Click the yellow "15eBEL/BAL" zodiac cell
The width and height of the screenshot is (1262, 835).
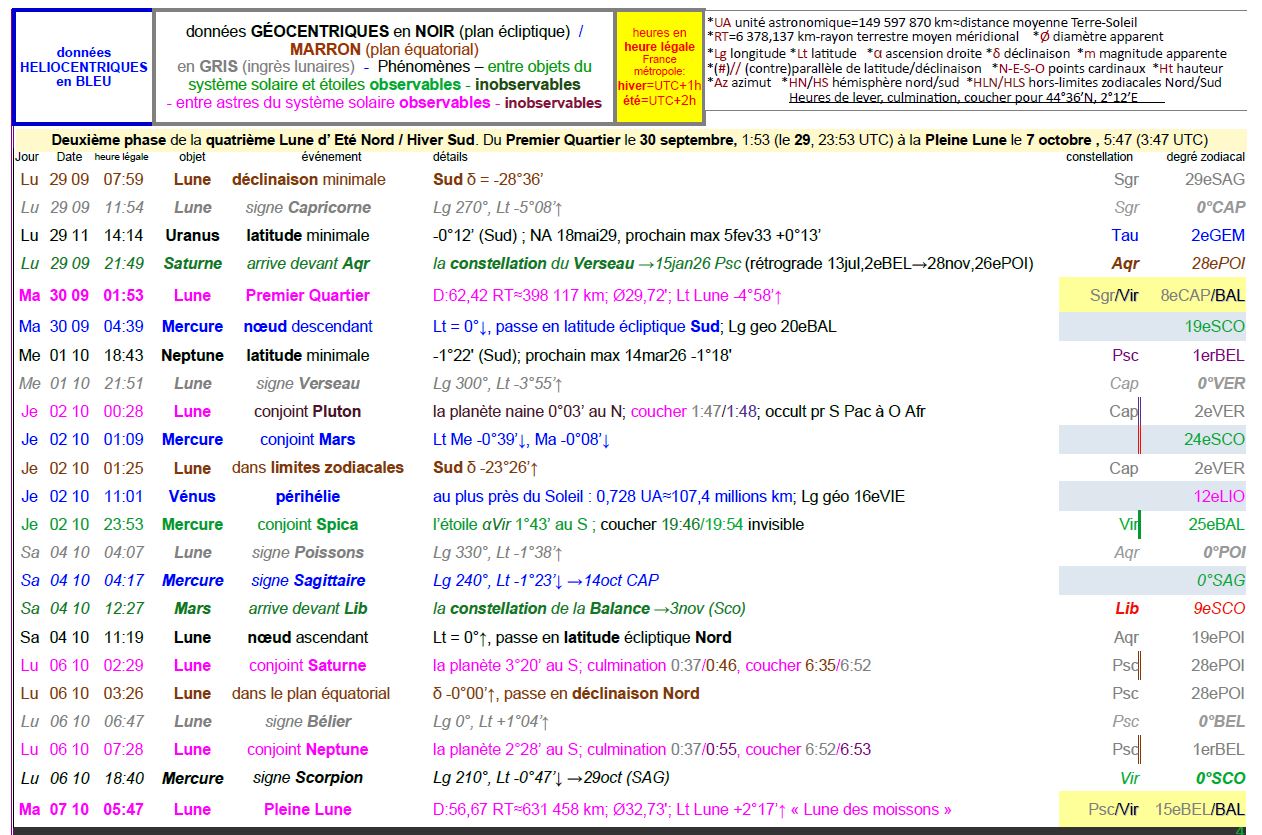tap(1199, 809)
